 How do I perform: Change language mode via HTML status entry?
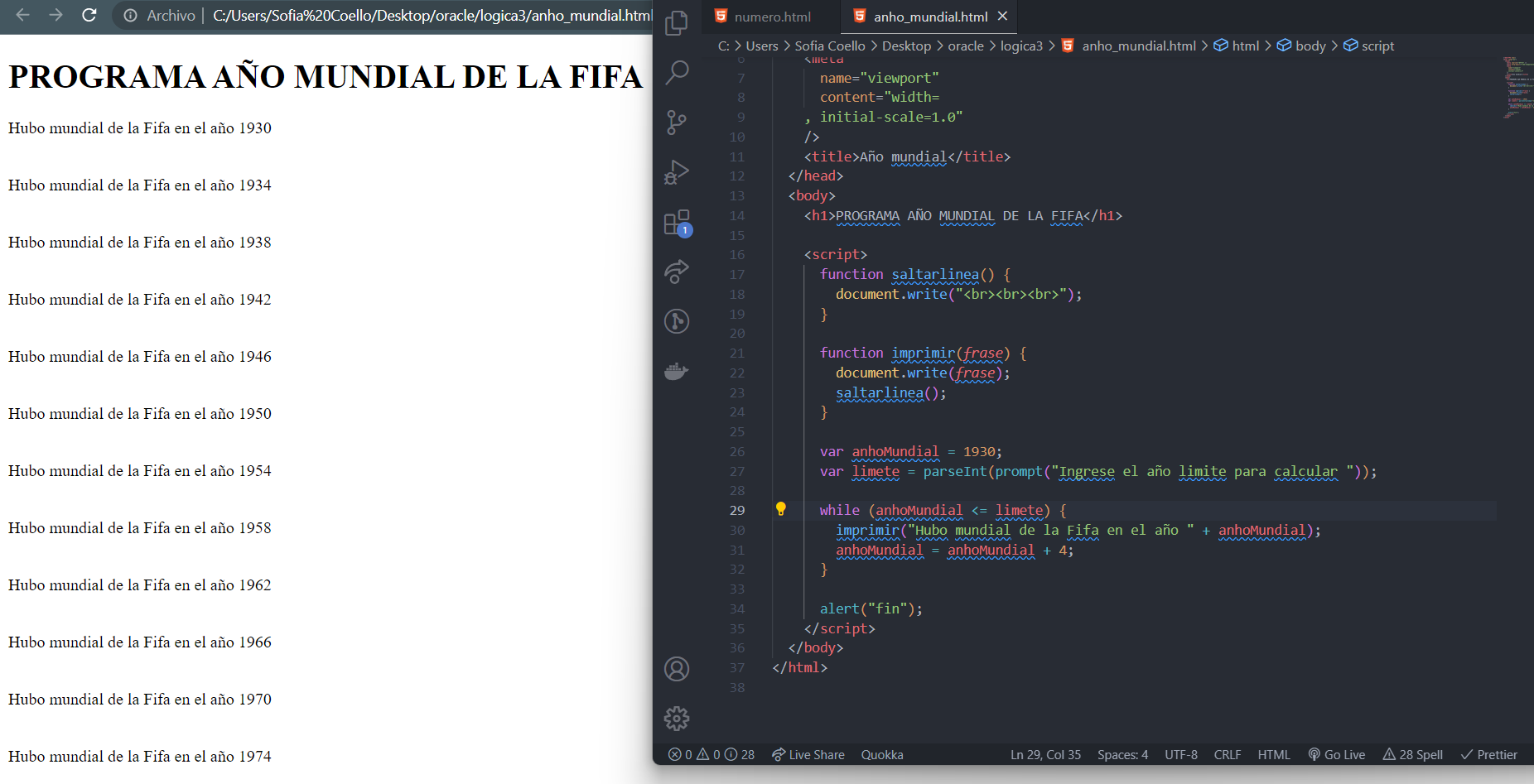click(x=1274, y=755)
